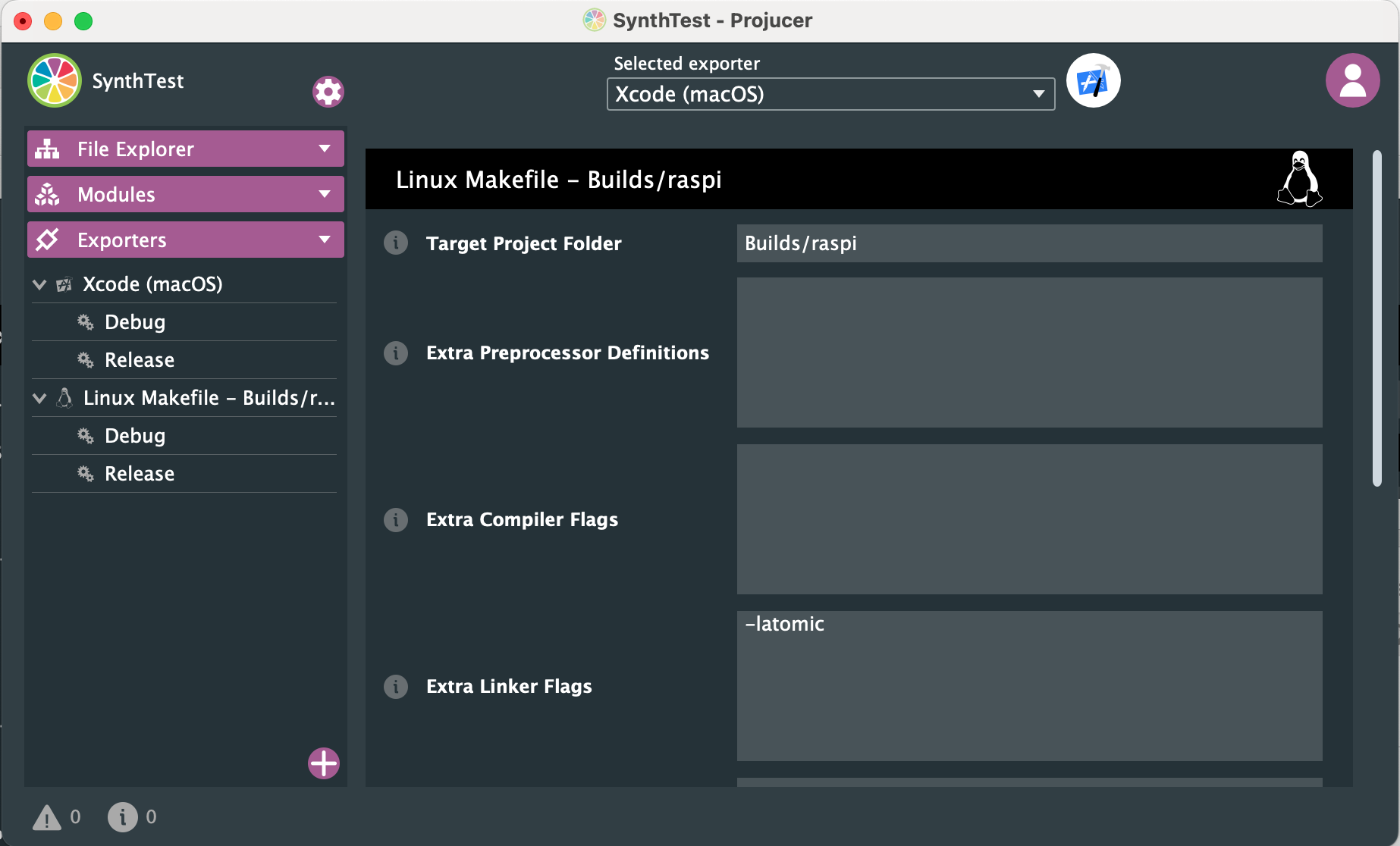
Task: Click gear icon beside Xcode Release config
Action: pos(86,360)
